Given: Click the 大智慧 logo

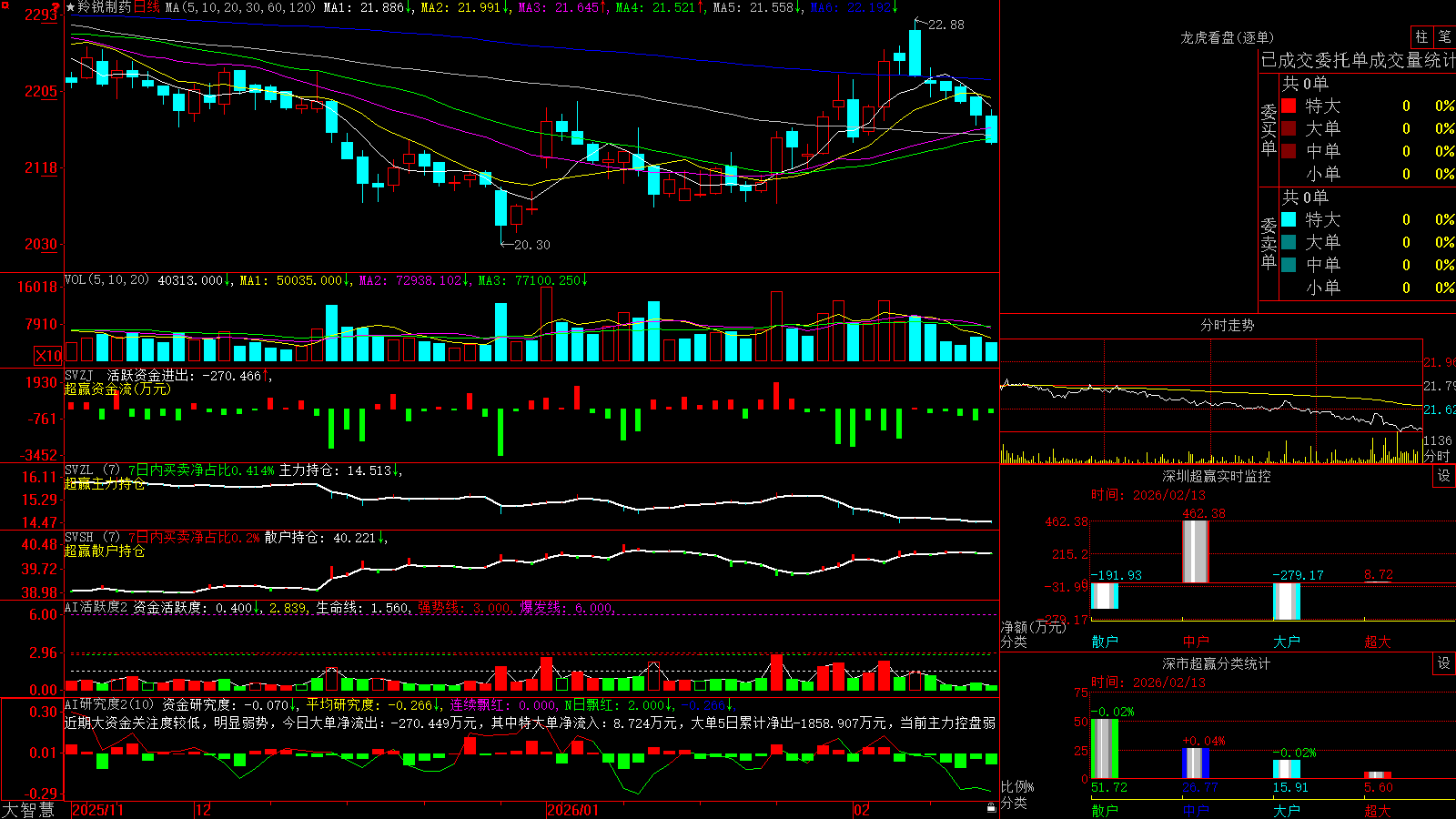Looking at the screenshot, I should tap(28, 810).
